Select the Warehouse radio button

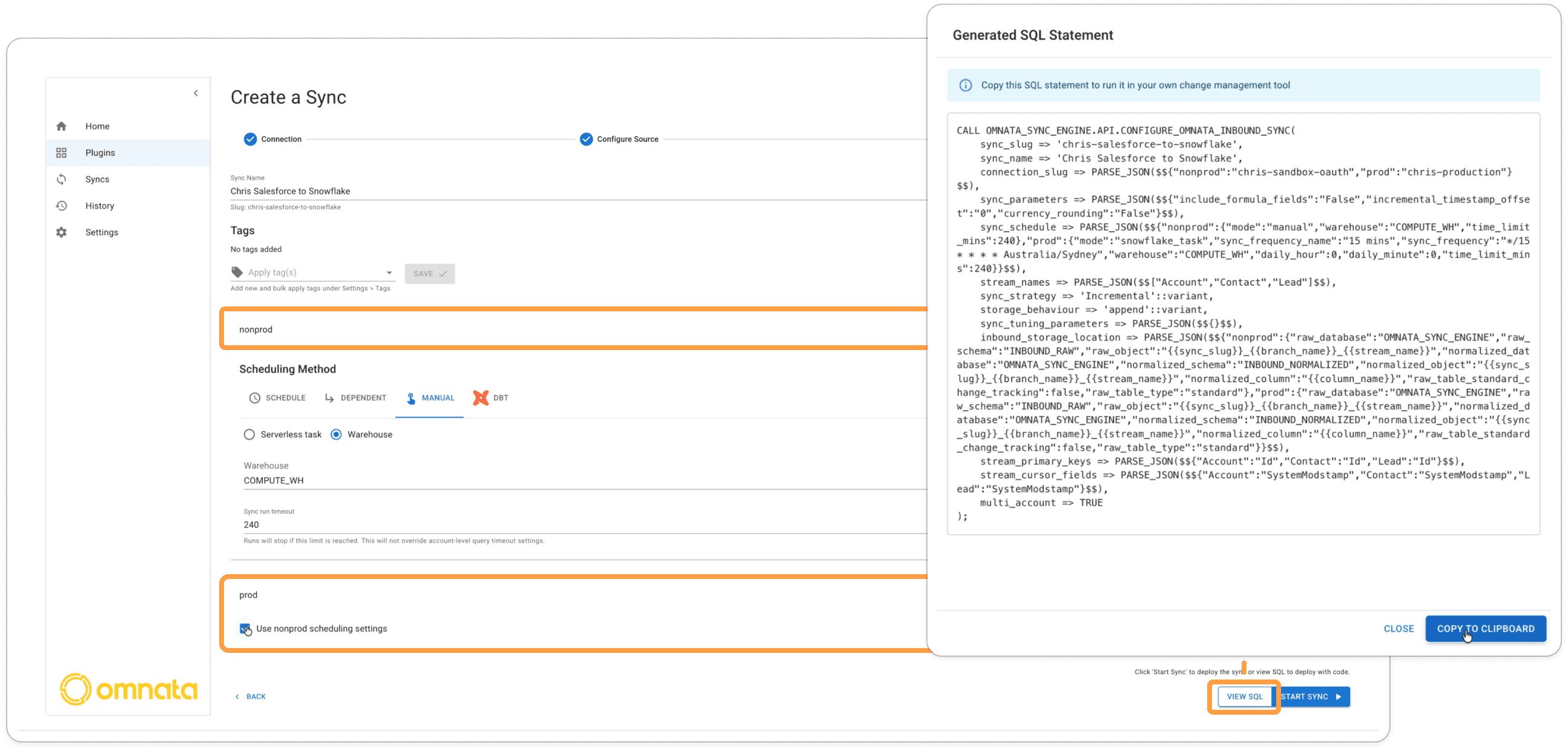tap(336, 434)
